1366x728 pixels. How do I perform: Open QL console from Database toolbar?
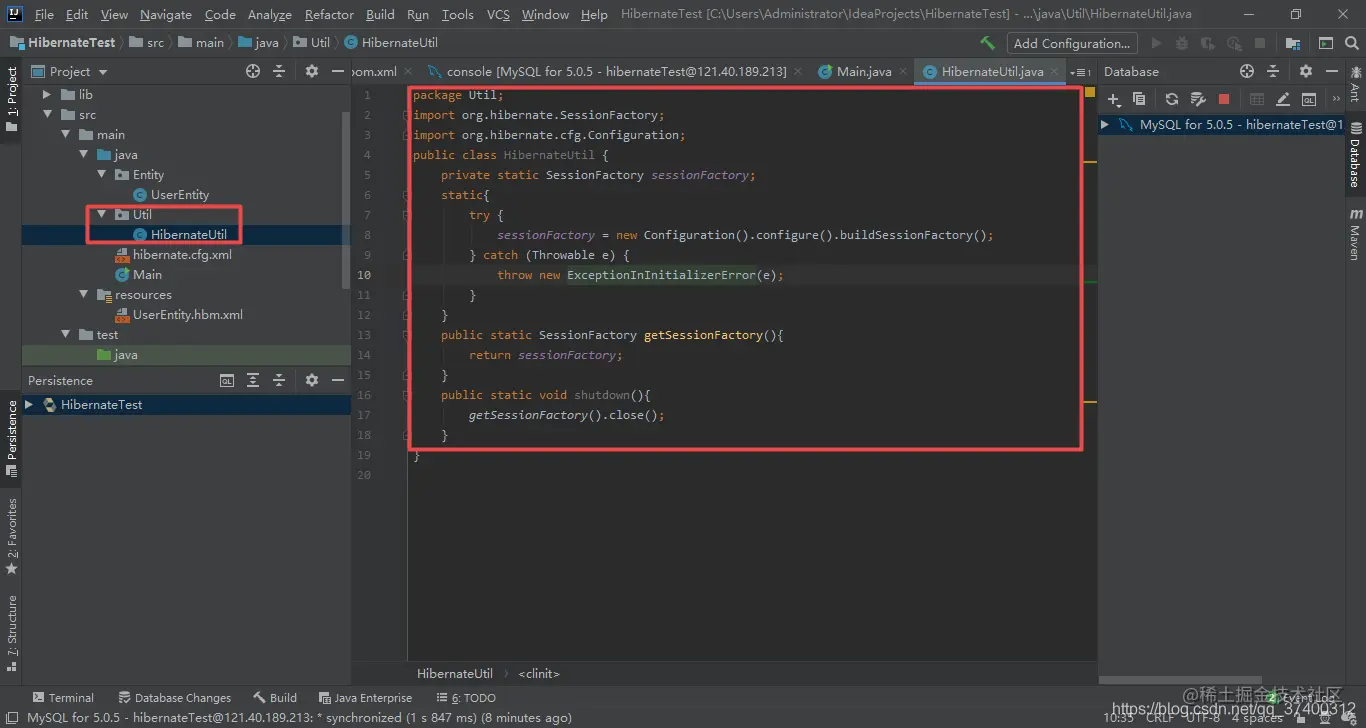coord(1309,99)
